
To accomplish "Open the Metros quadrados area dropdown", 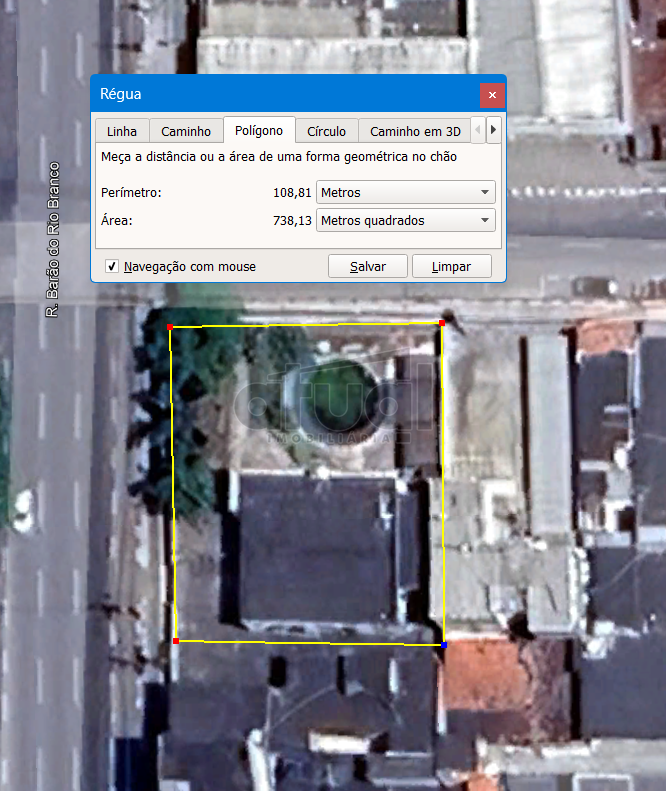I will (x=406, y=220).
